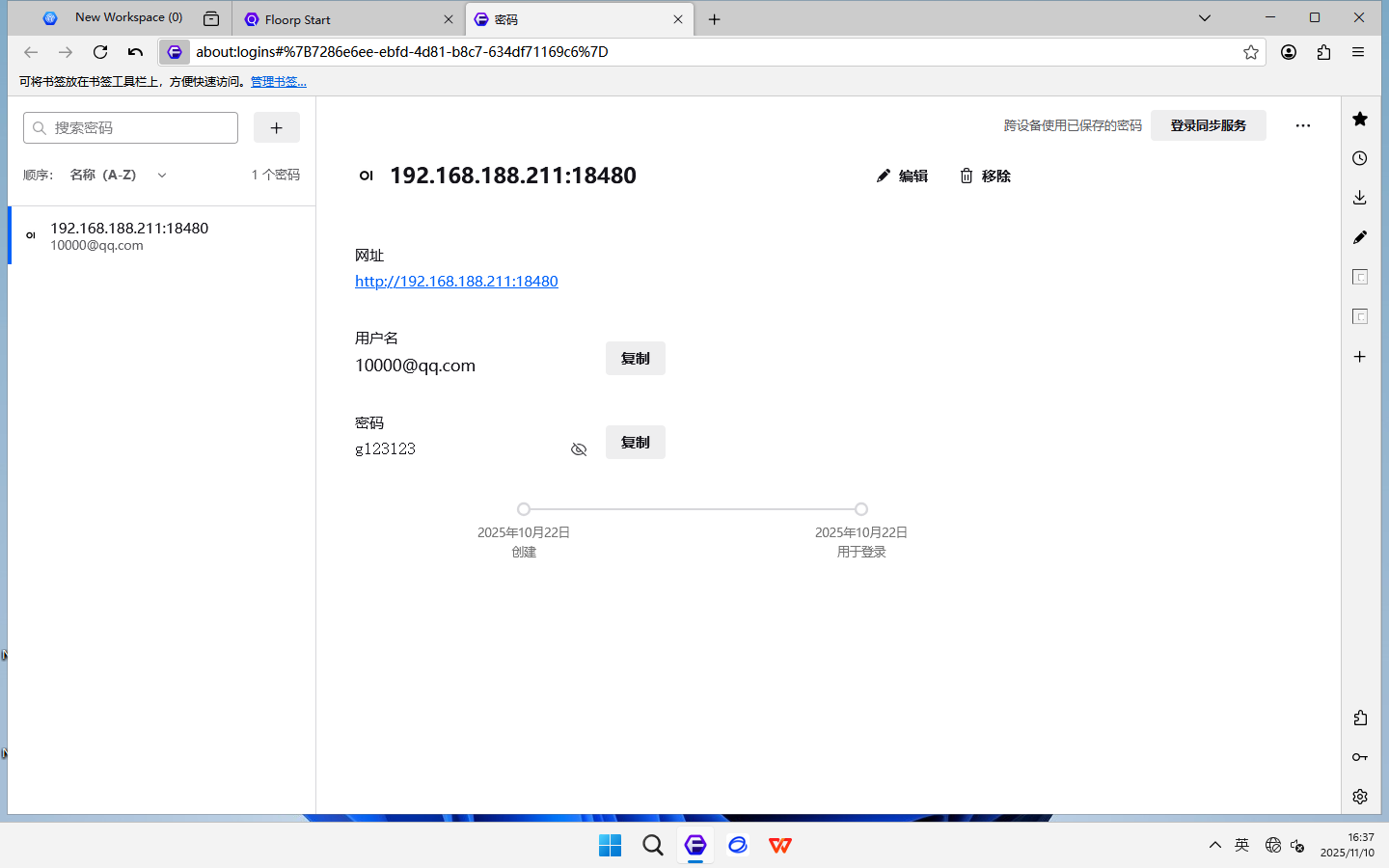This screenshot has height=868, width=1389.
Task: Open extensions puzzle icon in toolbar
Action: click(1323, 52)
